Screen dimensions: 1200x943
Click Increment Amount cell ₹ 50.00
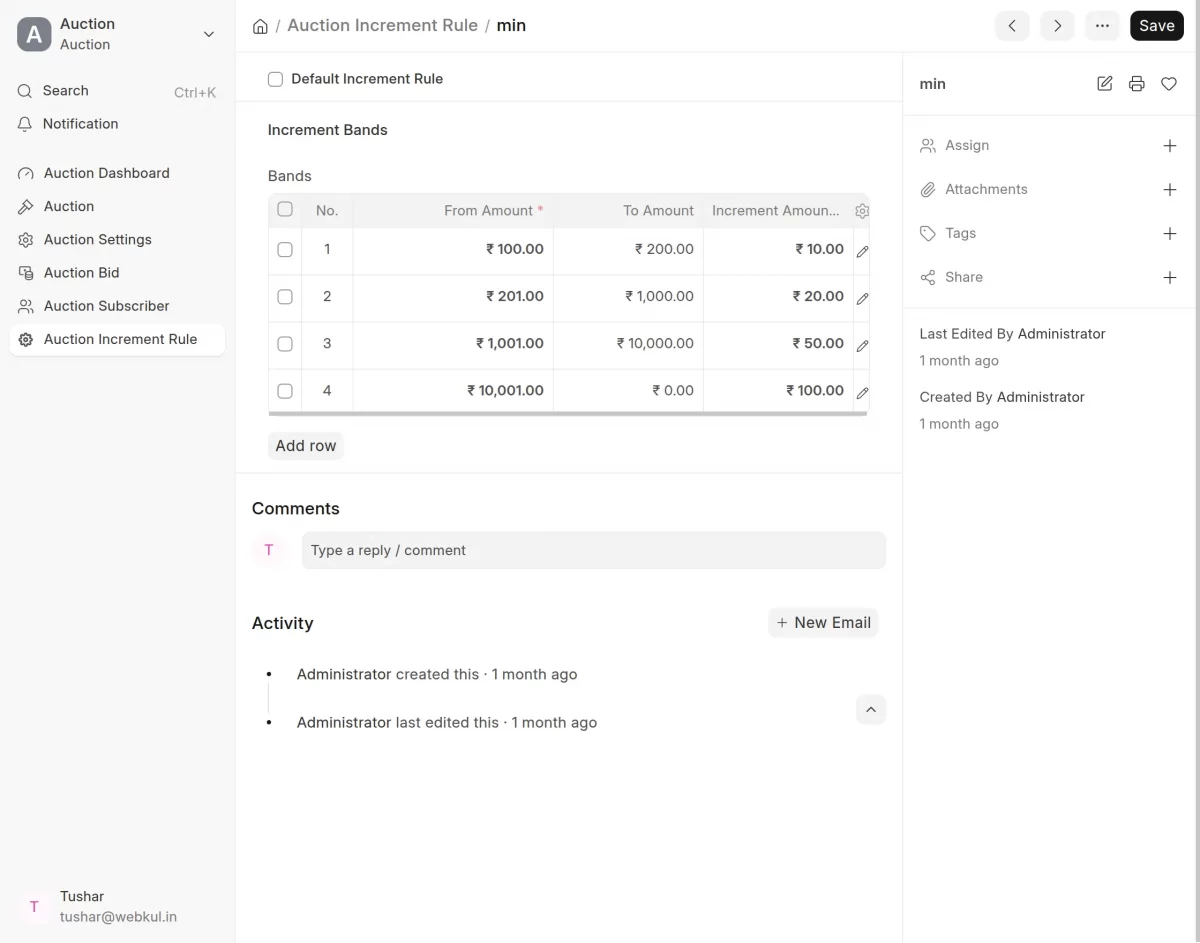(x=778, y=343)
